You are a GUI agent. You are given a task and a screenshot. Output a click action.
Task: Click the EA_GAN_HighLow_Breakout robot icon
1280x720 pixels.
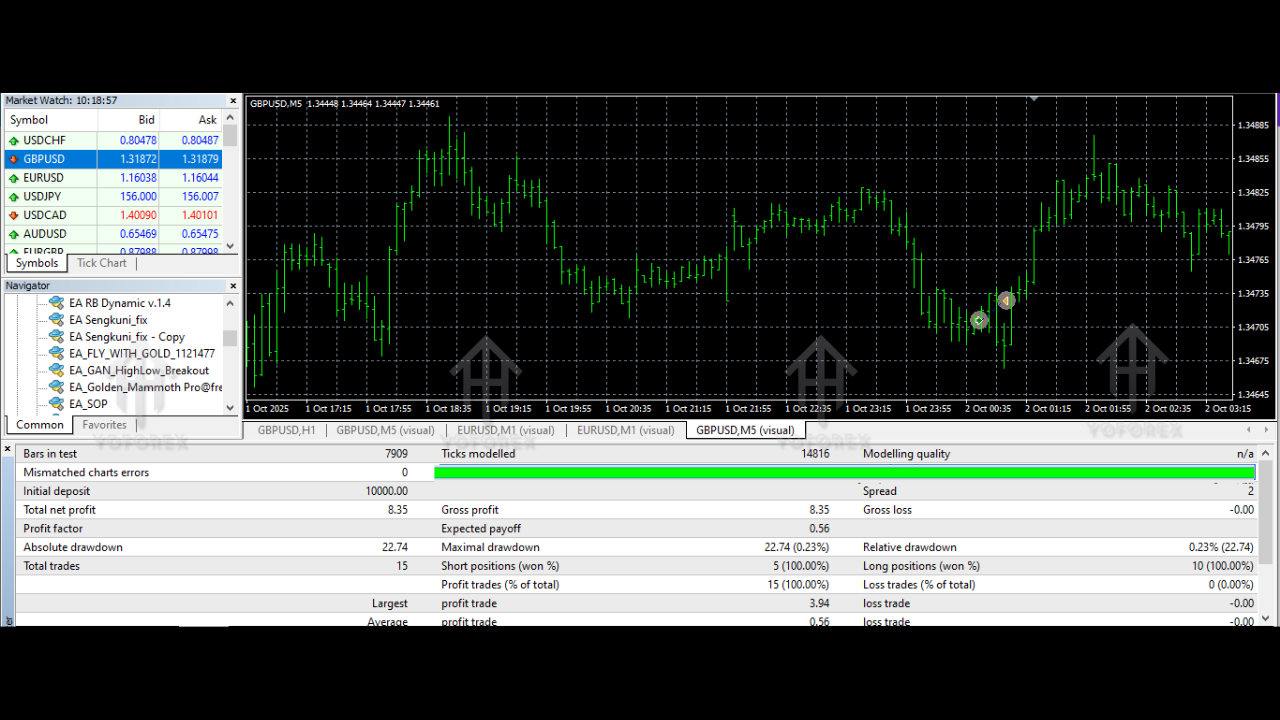pyautogui.click(x=56, y=370)
